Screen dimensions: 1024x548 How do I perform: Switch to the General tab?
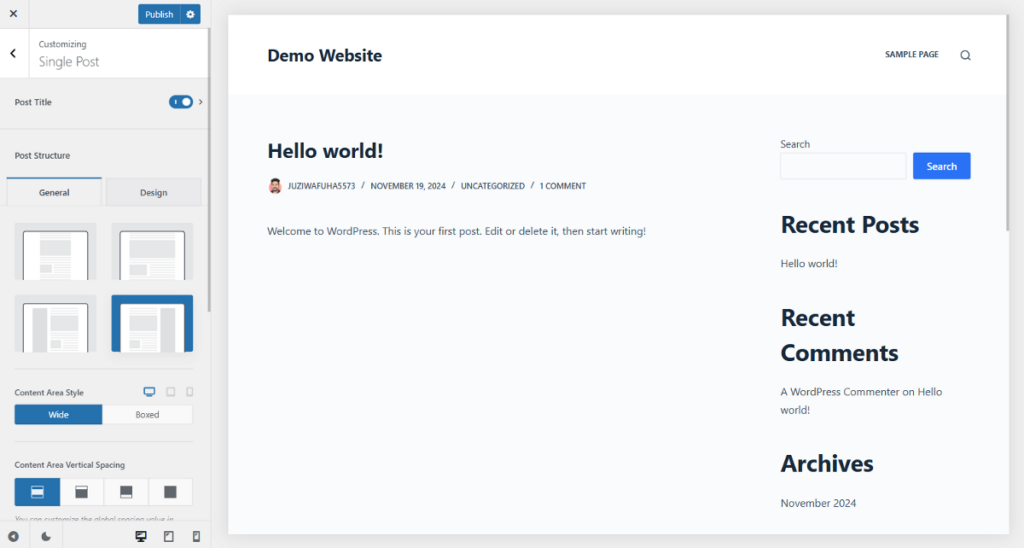[x=54, y=193]
